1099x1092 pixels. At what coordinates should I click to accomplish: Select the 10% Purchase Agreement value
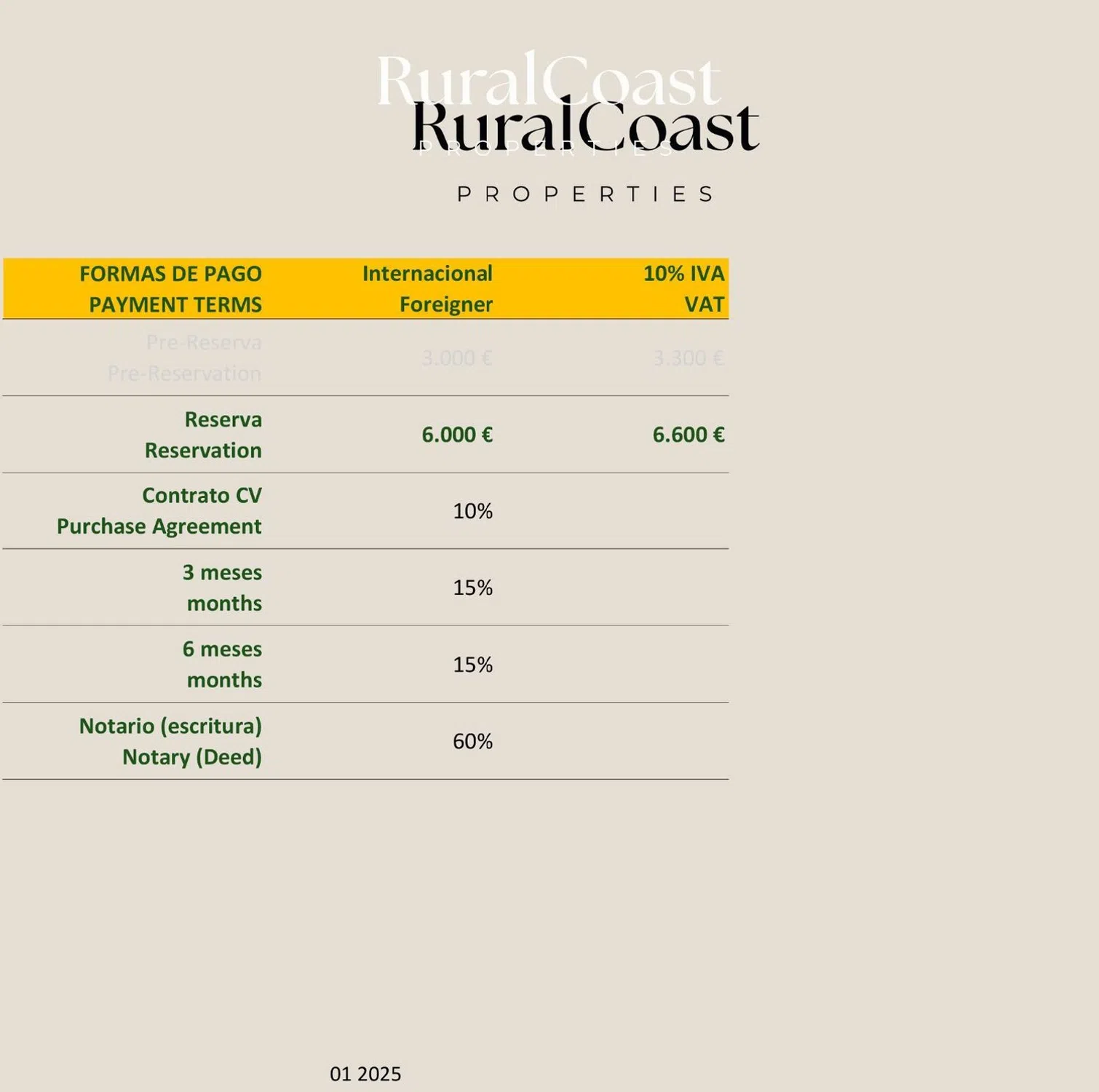472,511
